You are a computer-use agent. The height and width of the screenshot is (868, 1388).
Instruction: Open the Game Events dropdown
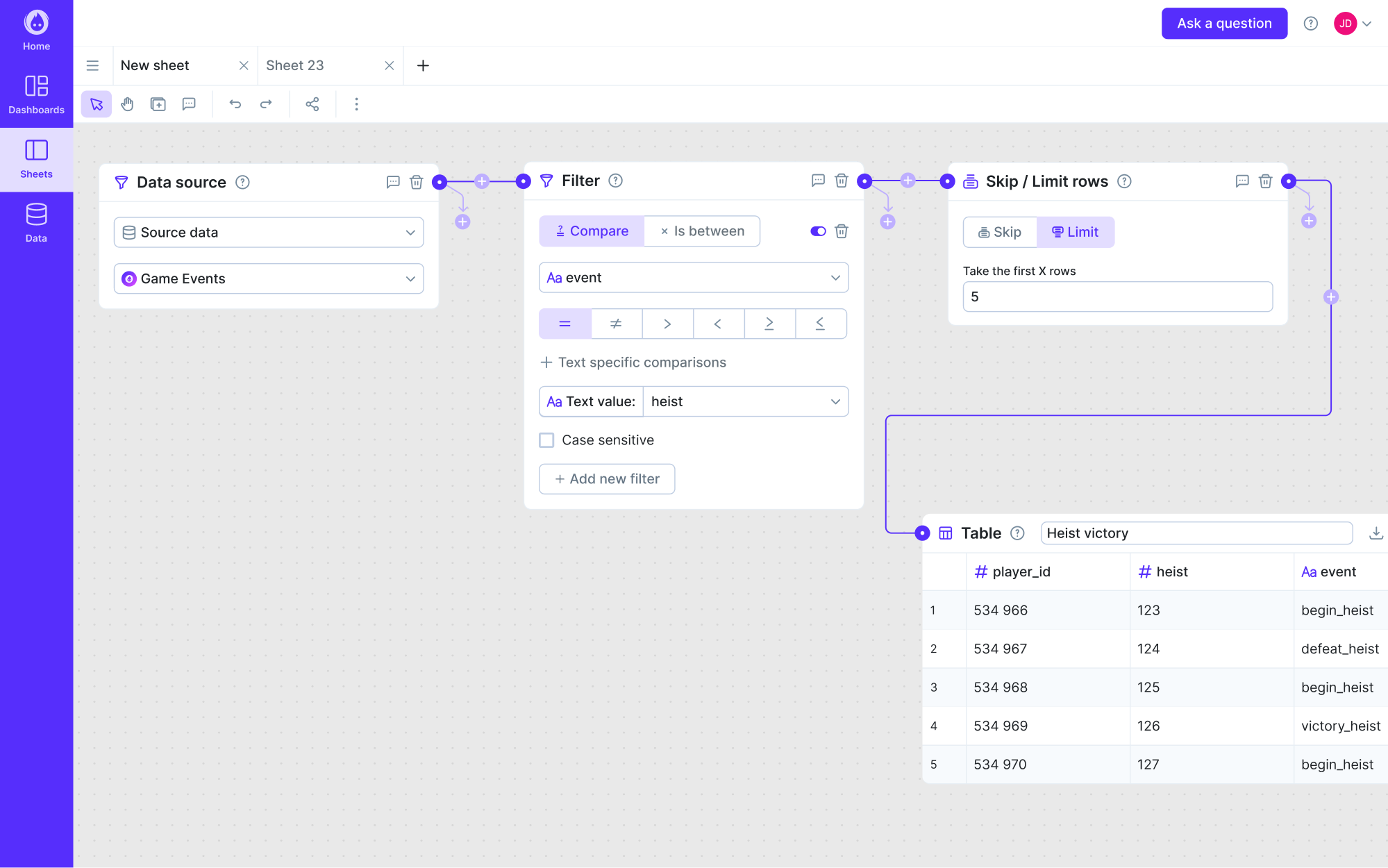click(x=269, y=278)
